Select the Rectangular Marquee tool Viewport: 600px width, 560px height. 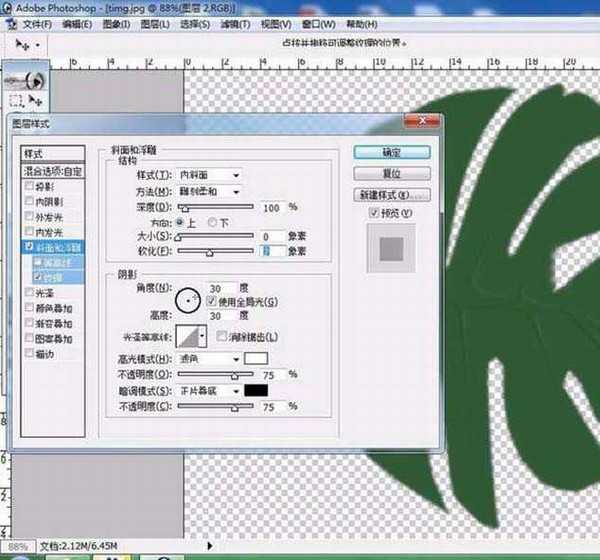click(17, 101)
